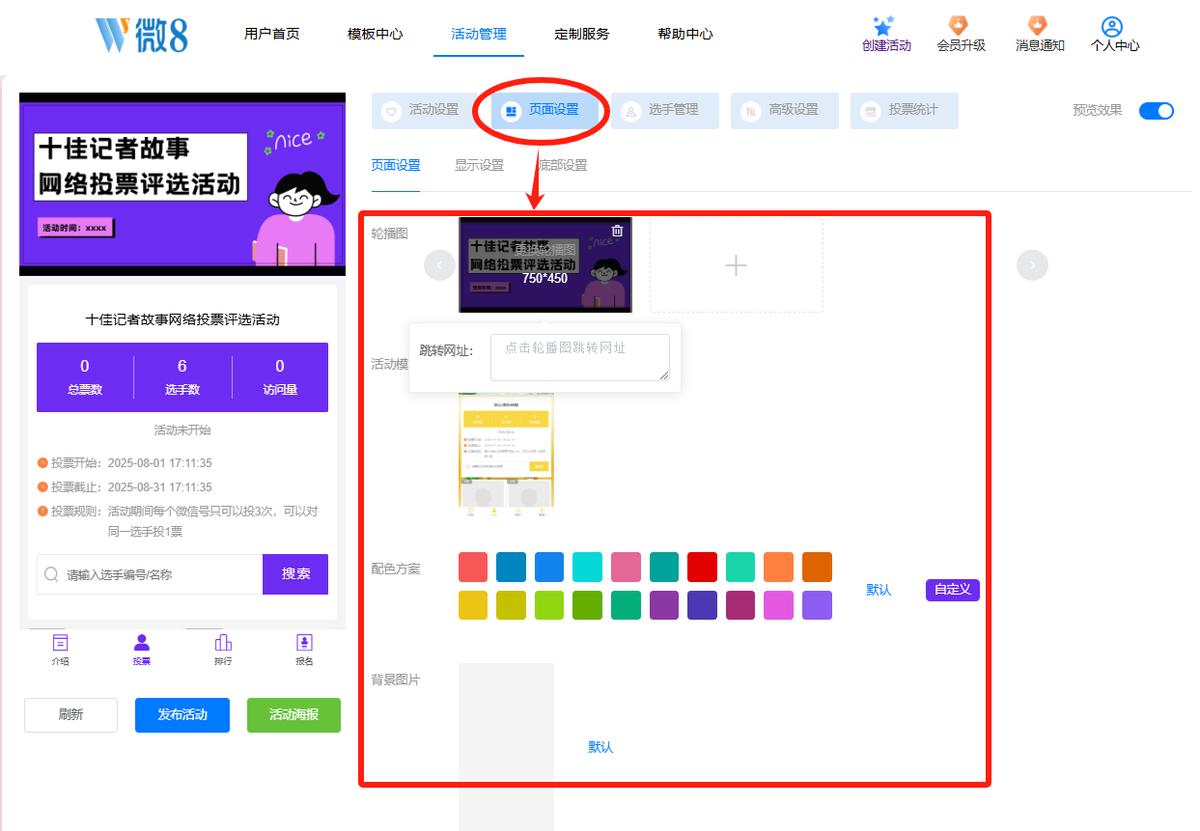Screen dimensions: 1200x831
Task: Select the 排行 ranking icon in preview
Action: tap(223, 642)
